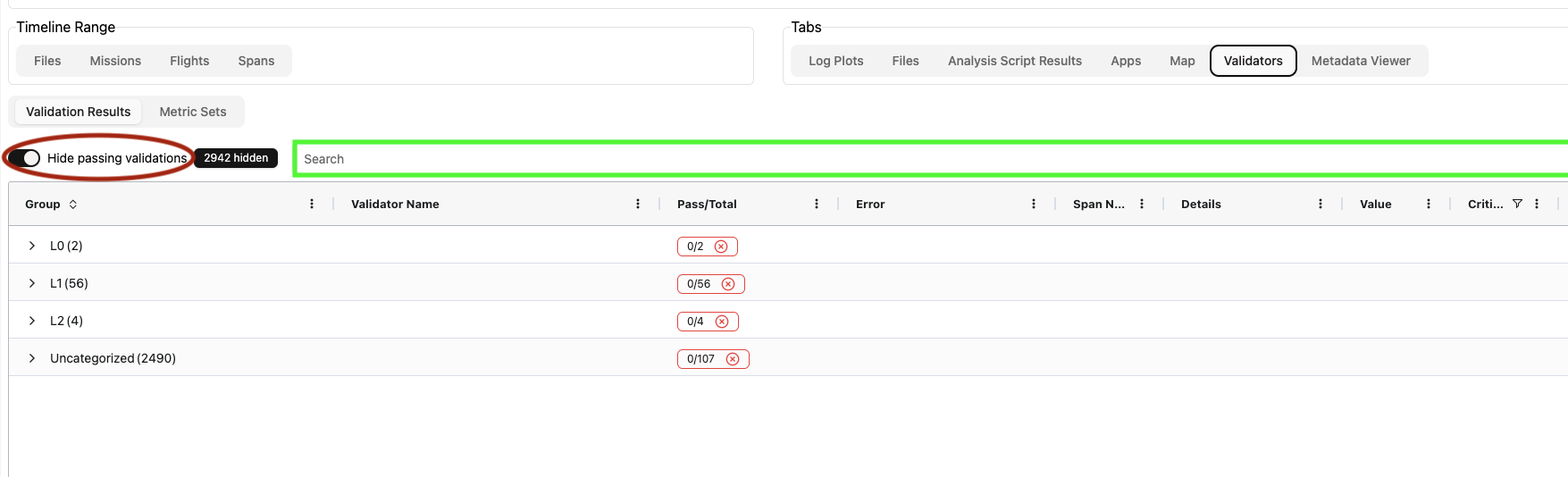This screenshot has width=1568, height=477.
Task: Click the Search input field
Action: click(x=932, y=159)
